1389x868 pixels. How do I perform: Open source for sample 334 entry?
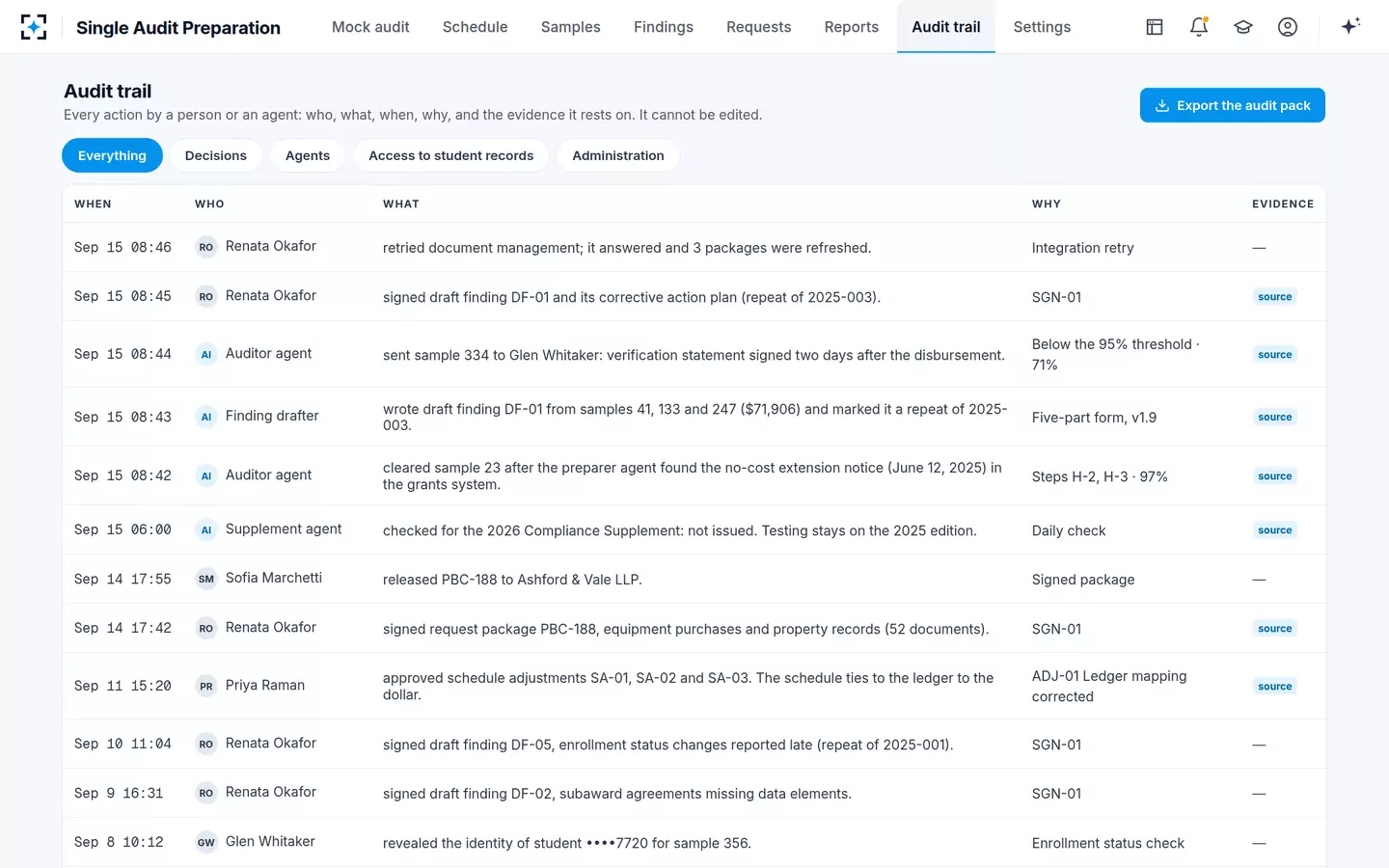click(1274, 355)
